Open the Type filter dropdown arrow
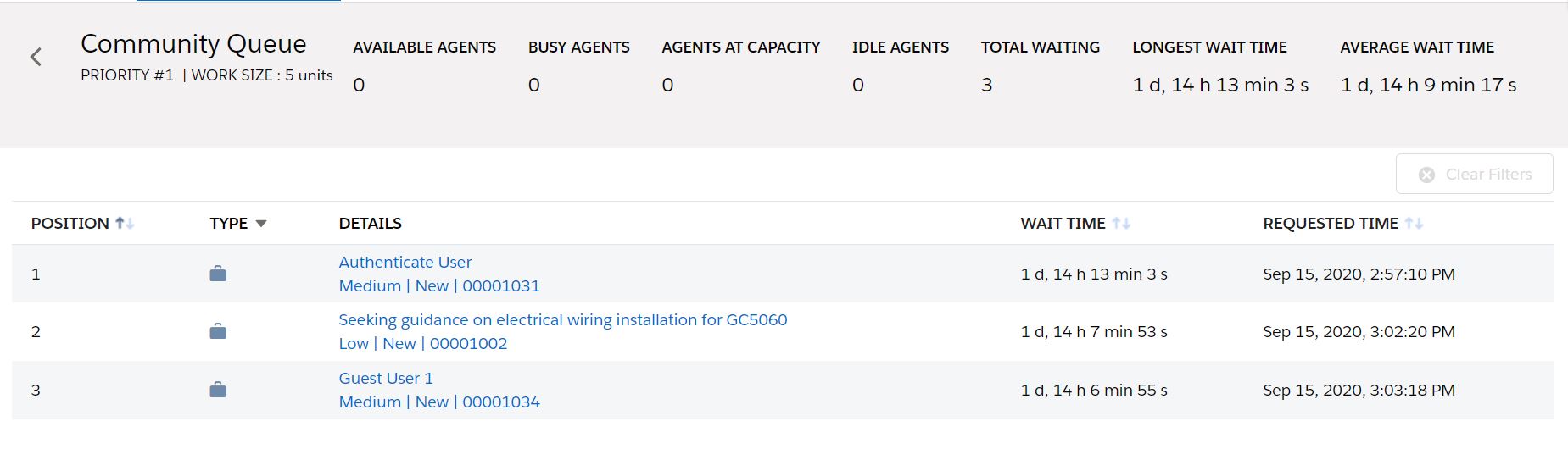1568x449 pixels. pos(261,224)
